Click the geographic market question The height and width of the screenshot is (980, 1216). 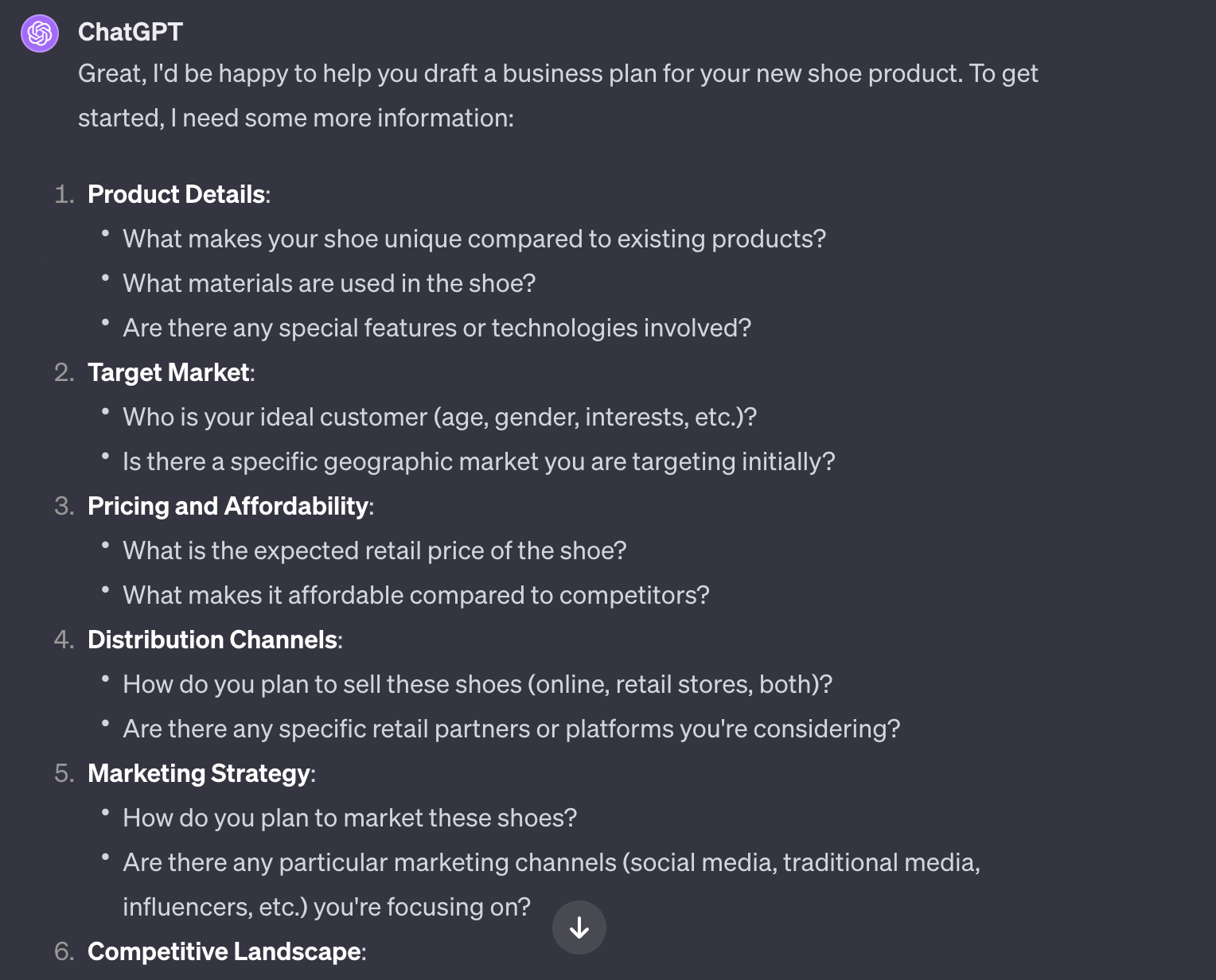(x=479, y=461)
